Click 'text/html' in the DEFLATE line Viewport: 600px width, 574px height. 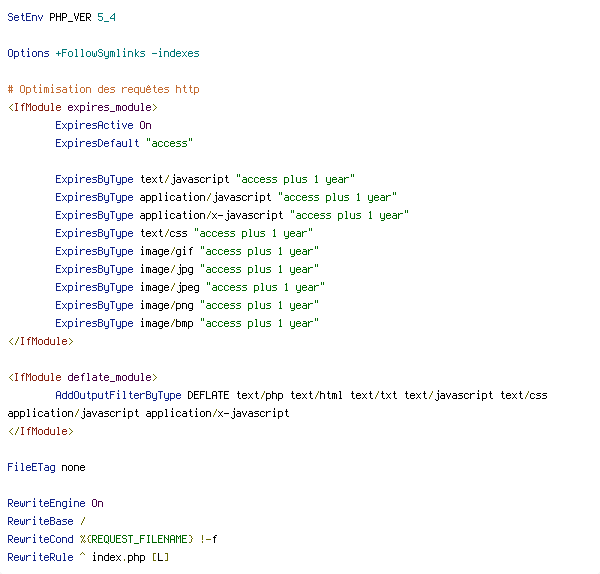pyautogui.click(x=316, y=395)
